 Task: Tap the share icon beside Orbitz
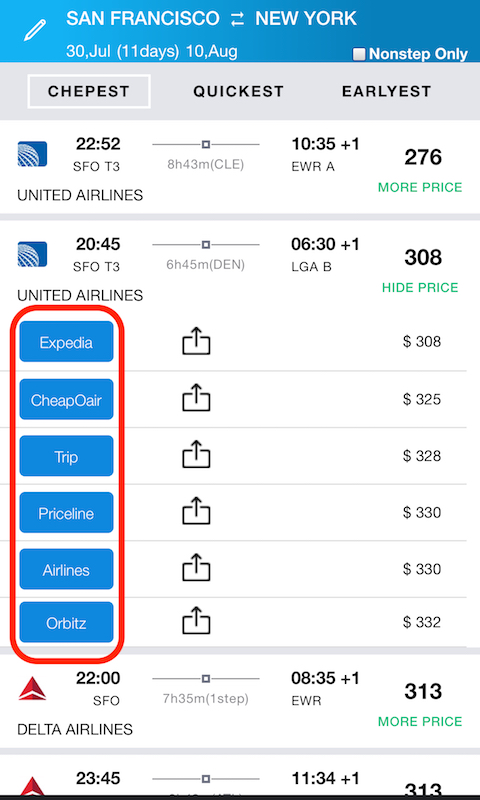tap(196, 621)
